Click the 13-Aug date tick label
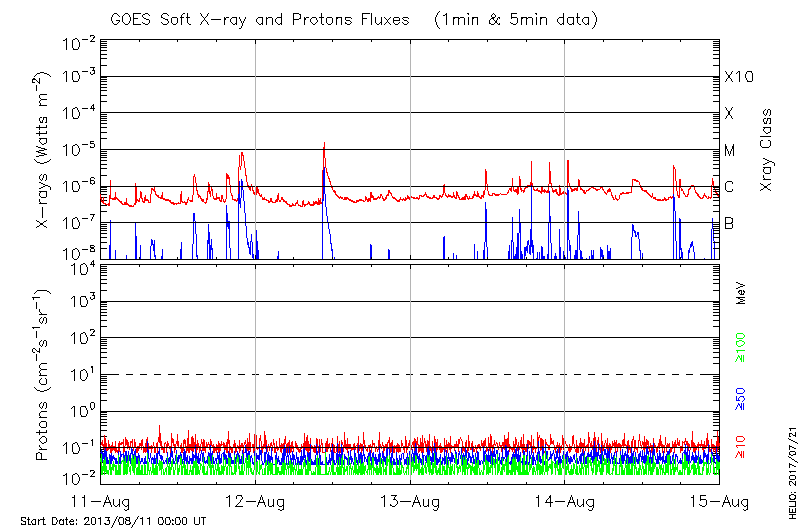The width and height of the screenshot is (800, 530). 410,499
